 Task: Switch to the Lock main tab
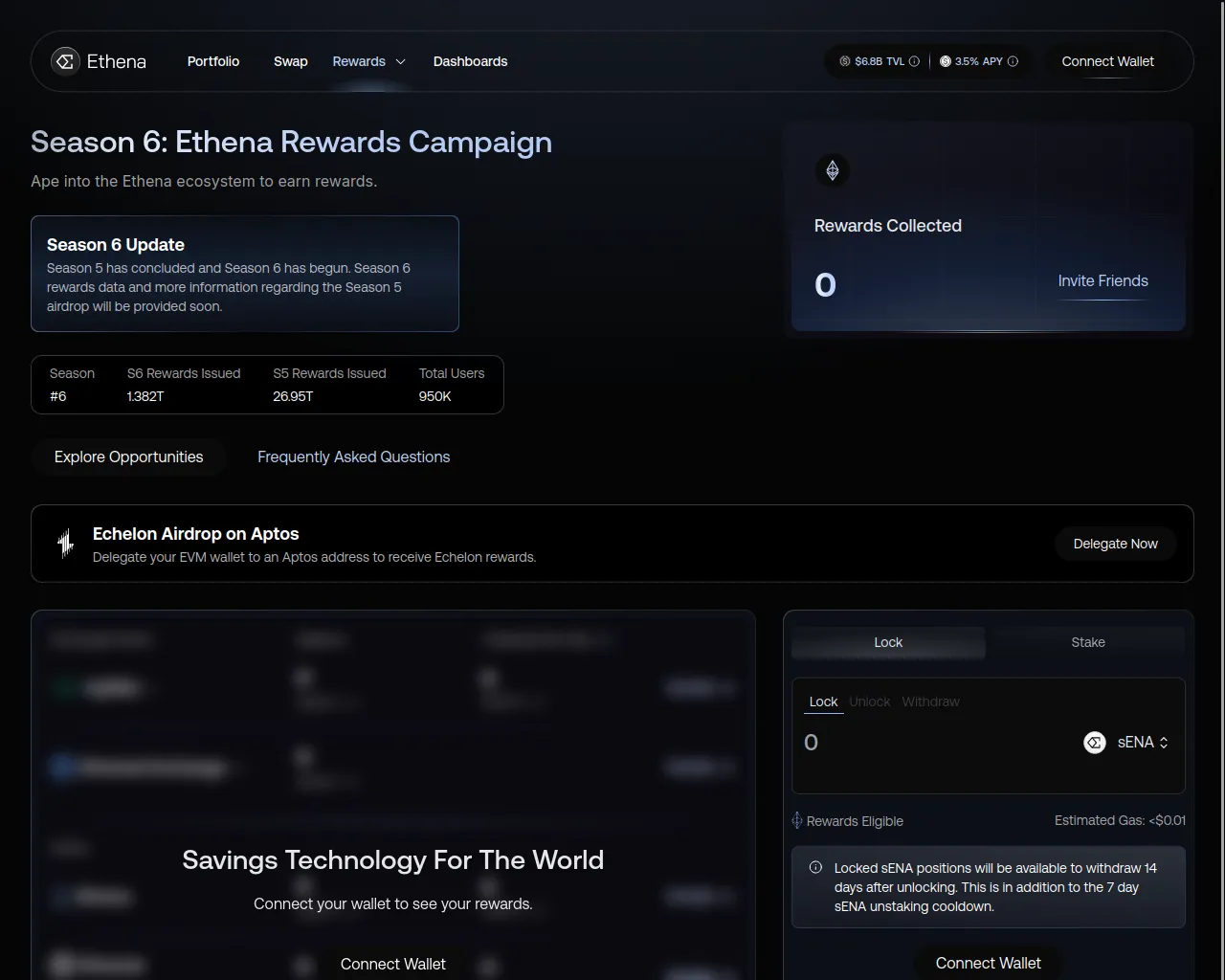click(x=888, y=642)
